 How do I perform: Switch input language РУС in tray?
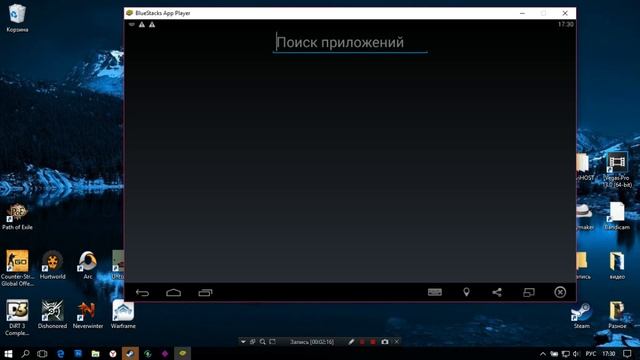pyautogui.click(x=591, y=354)
